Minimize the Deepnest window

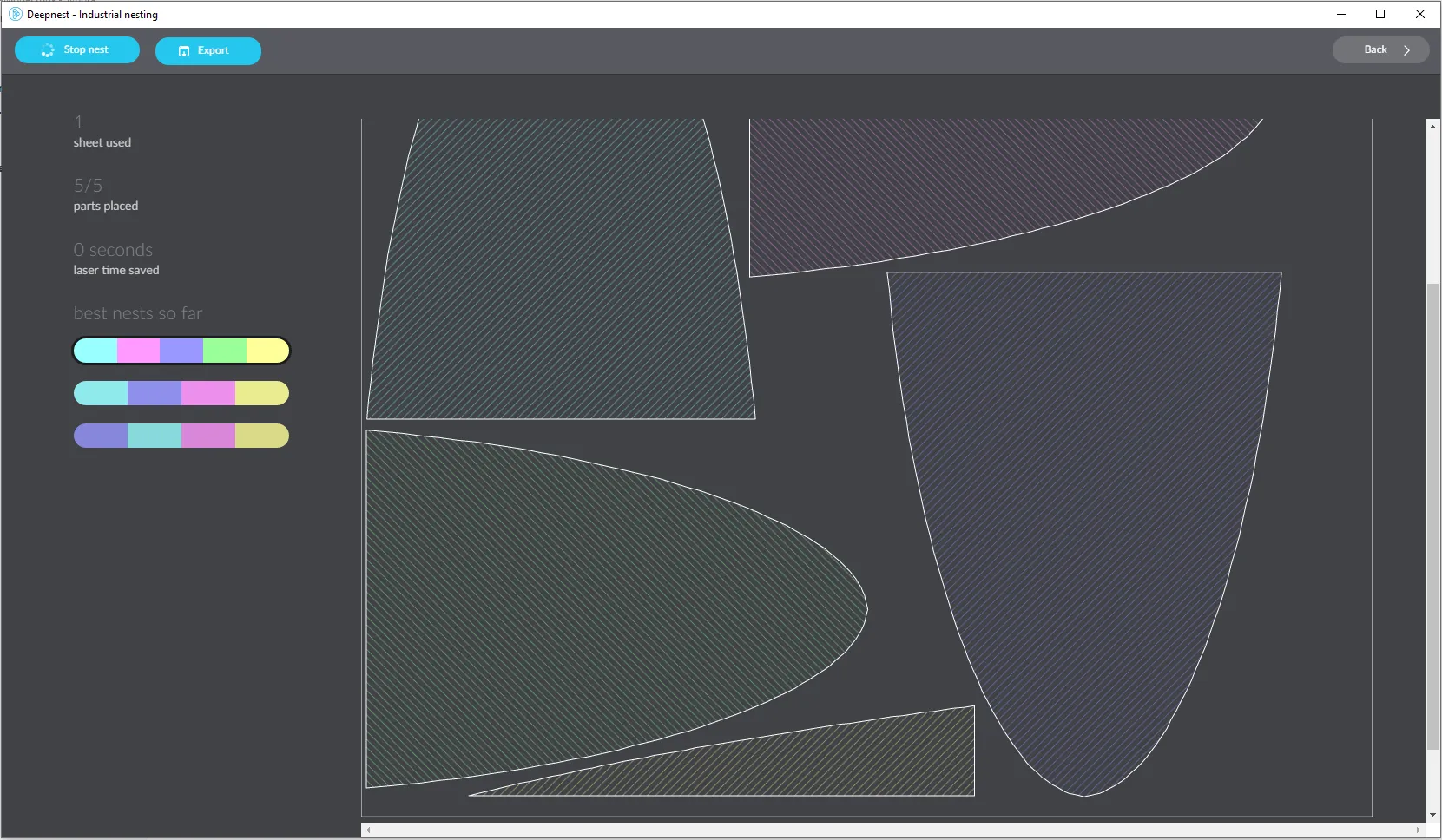[x=1340, y=14]
